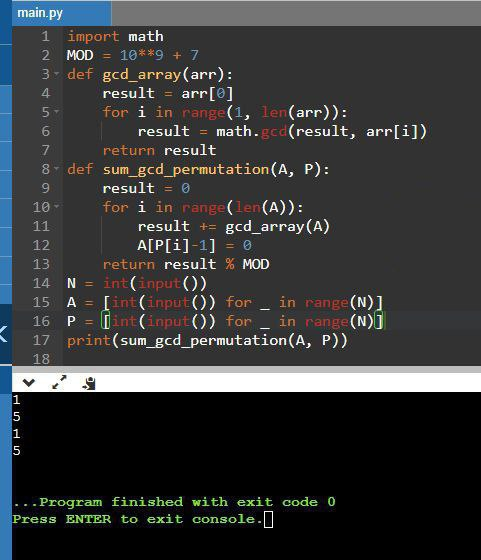Click the 'return result' statement on line 7
481x560 pixels.
(x=159, y=150)
